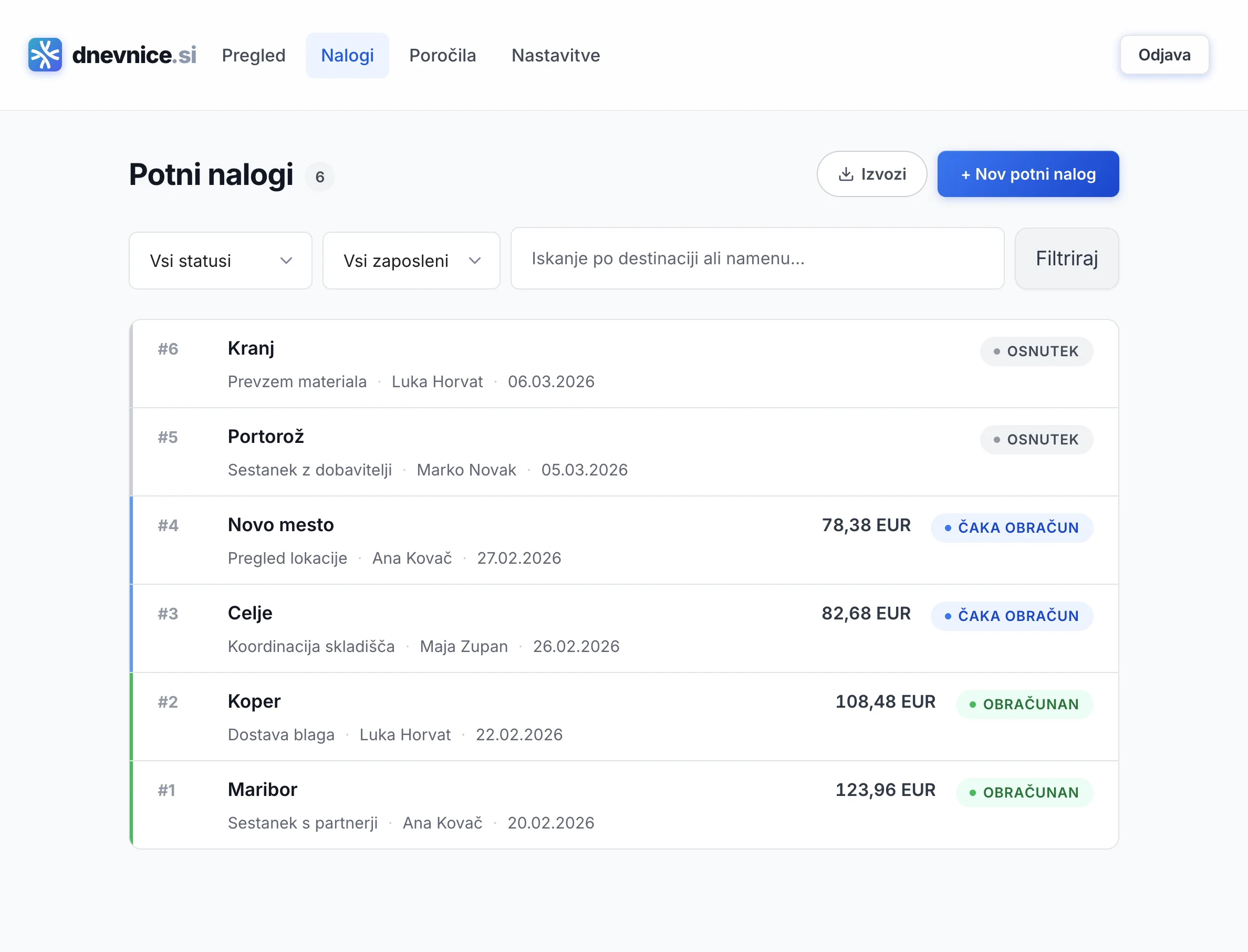Viewport: 1248px width, 952px height.
Task: Go to the Nastavitve tab
Action: [555, 56]
